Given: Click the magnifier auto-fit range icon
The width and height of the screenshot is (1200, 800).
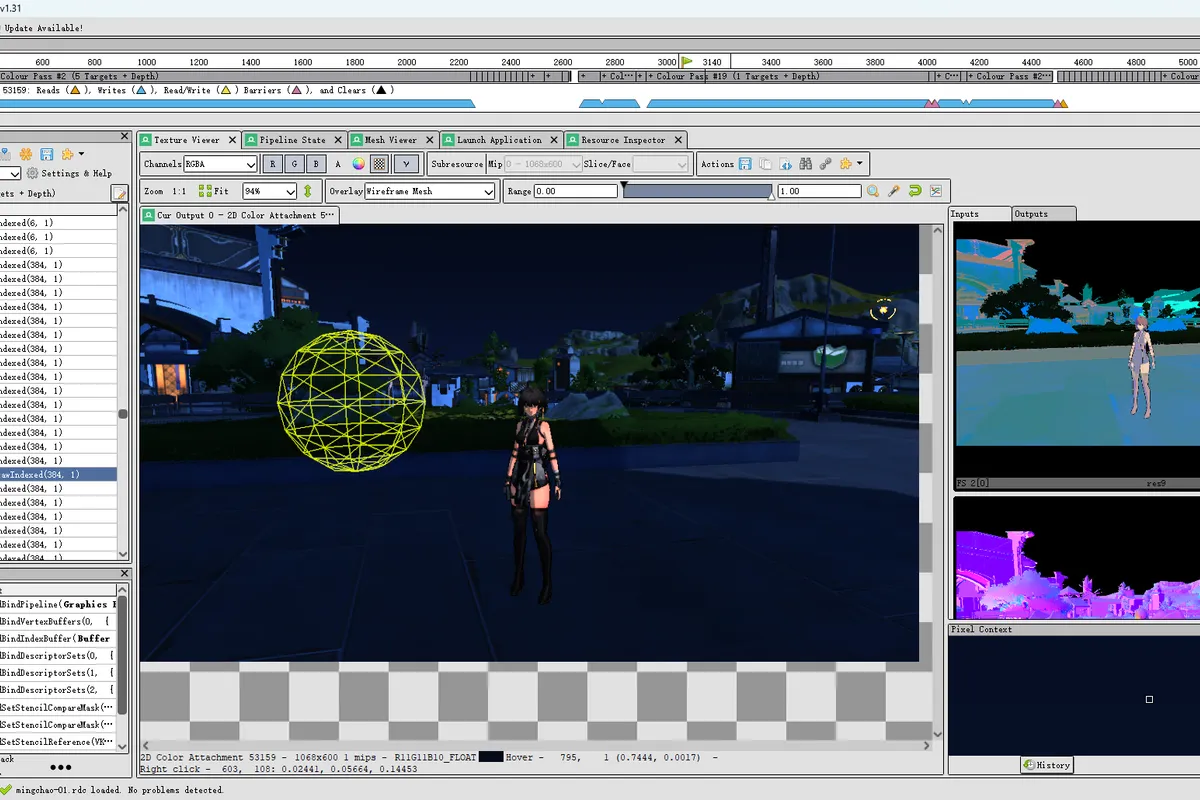Looking at the screenshot, I should click(873, 191).
